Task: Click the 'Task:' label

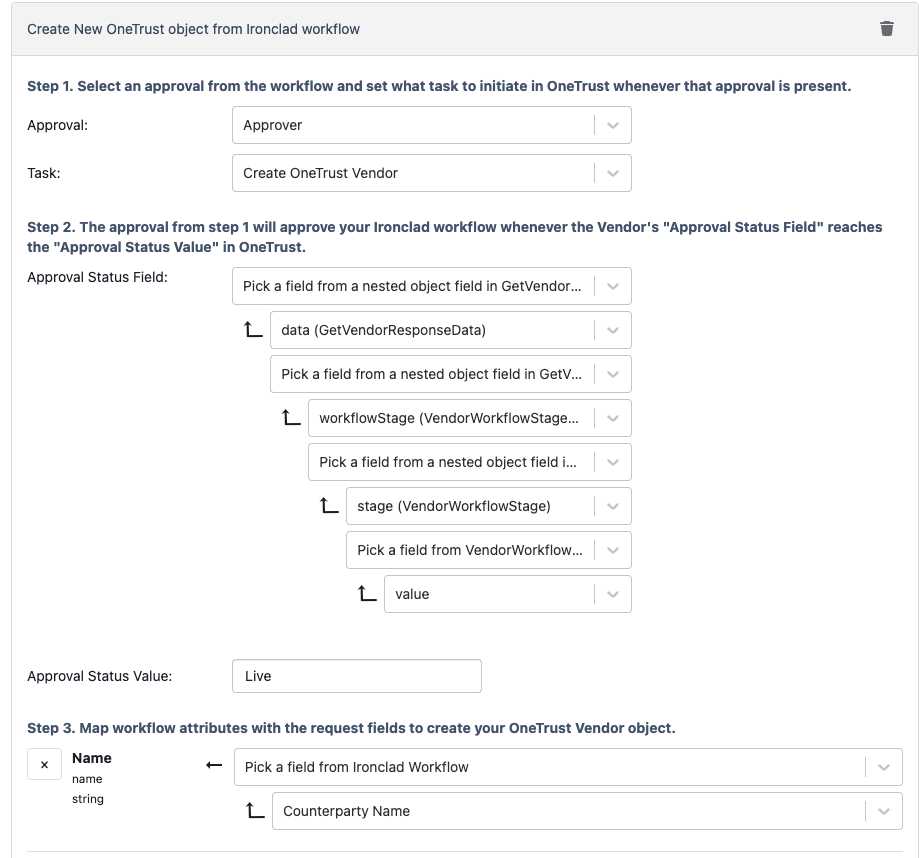Action: tap(44, 173)
